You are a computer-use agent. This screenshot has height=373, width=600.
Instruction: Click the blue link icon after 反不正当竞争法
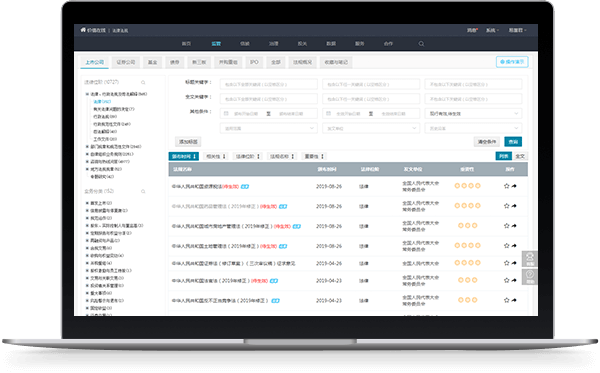276,301
